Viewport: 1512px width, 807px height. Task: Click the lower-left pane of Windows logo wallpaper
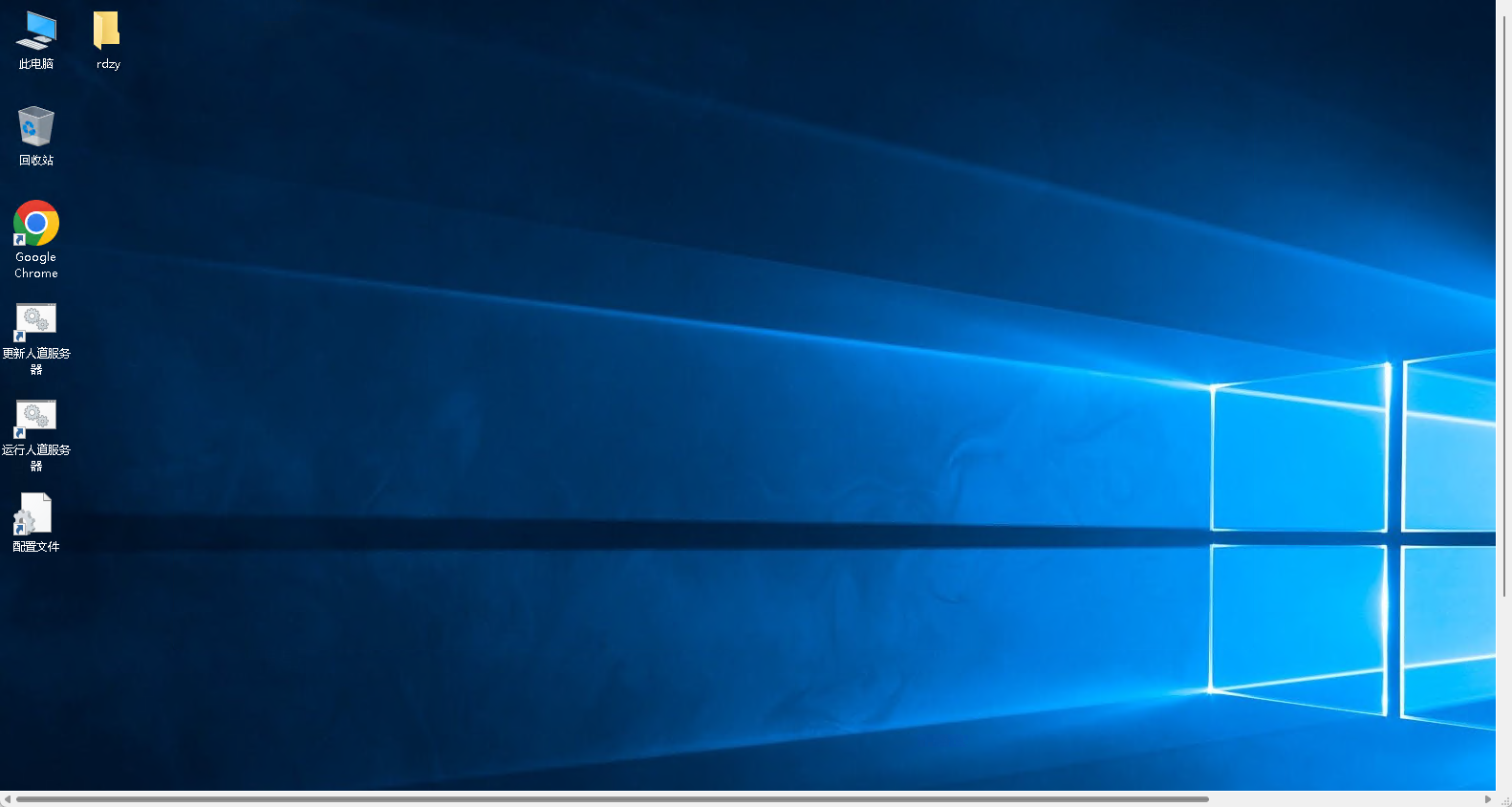[x=1298, y=623]
